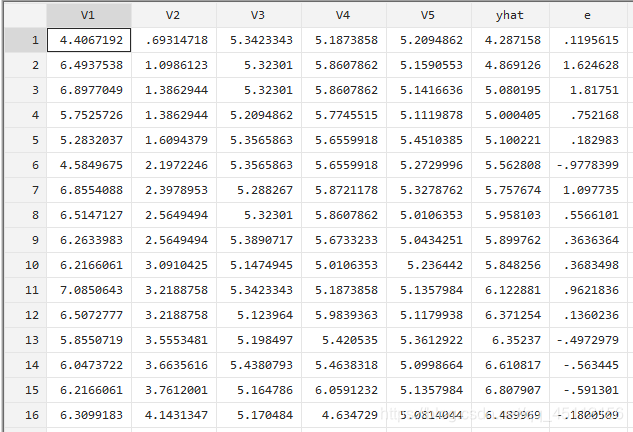633x432 pixels.
Task: Select row number 12 header
Action: tap(26, 315)
